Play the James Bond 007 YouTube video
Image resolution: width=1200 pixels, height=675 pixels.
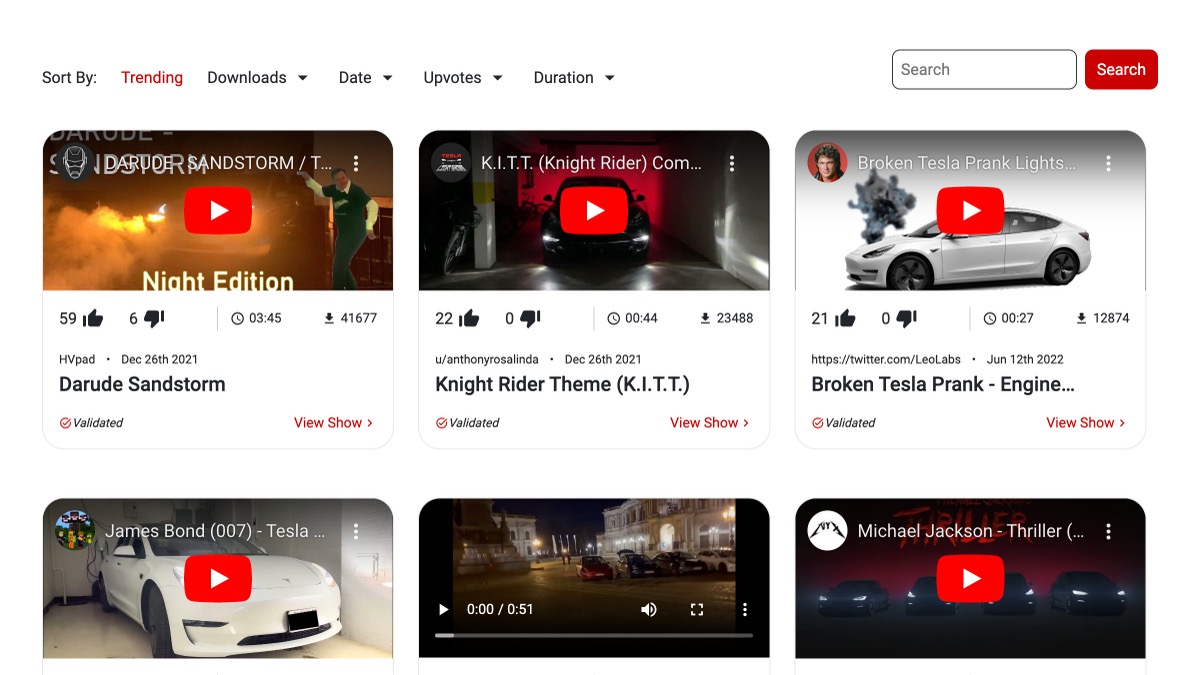click(218, 578)
